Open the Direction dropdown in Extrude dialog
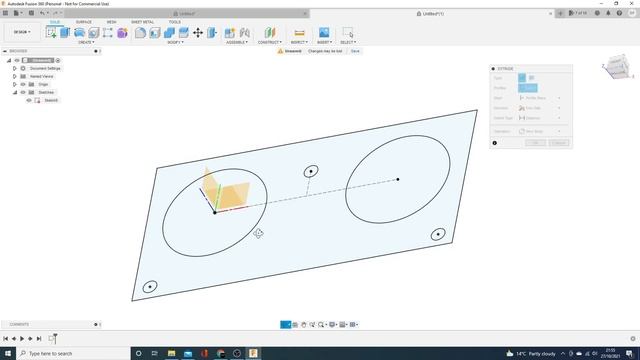This screenshot has width=640, height=360. pyautogui.click(x=541, y=108)
